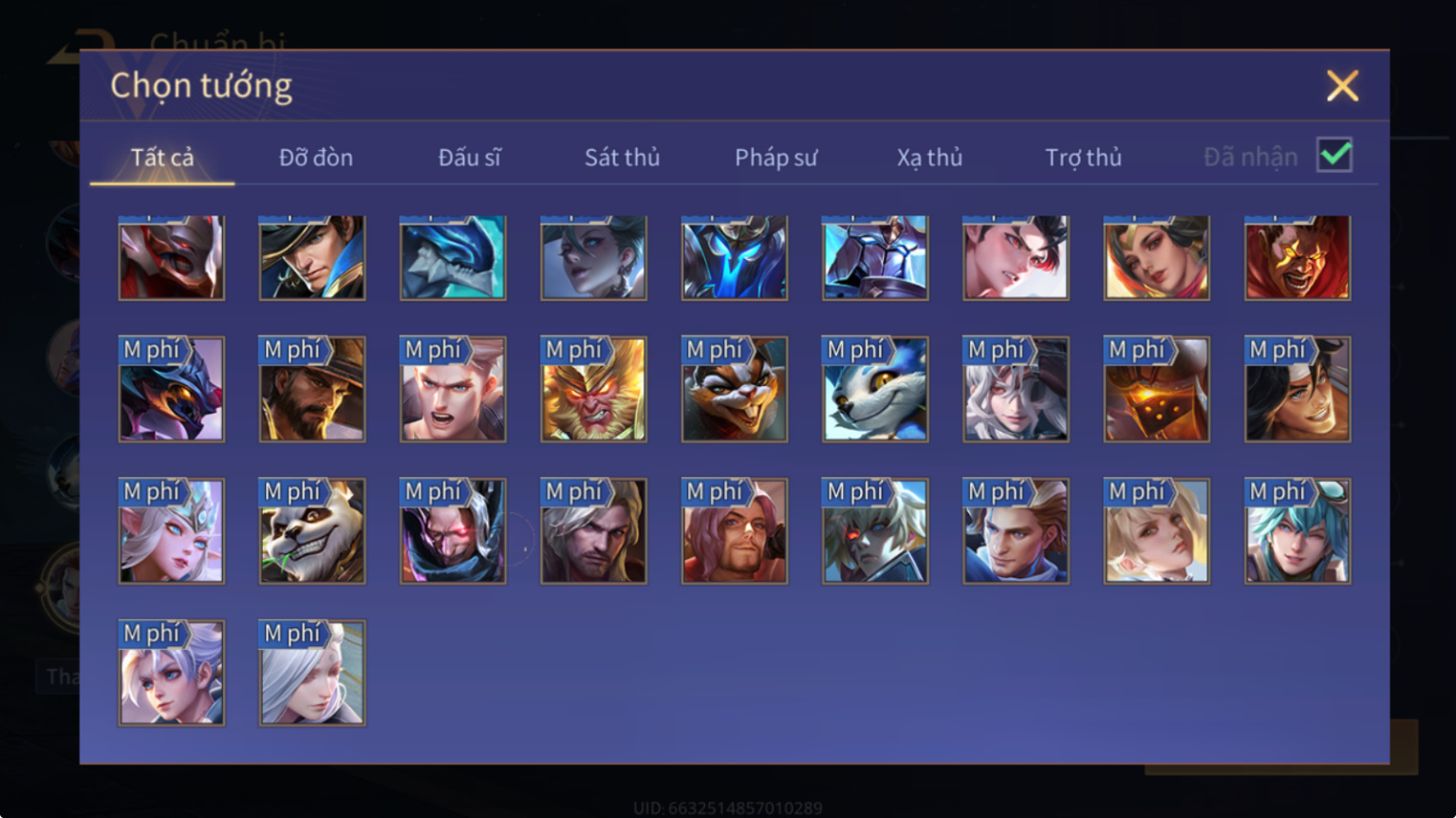Screen dimensions: 1456x818
Task: Select the orange raccoon hero portrait
Action: (735, 389)
